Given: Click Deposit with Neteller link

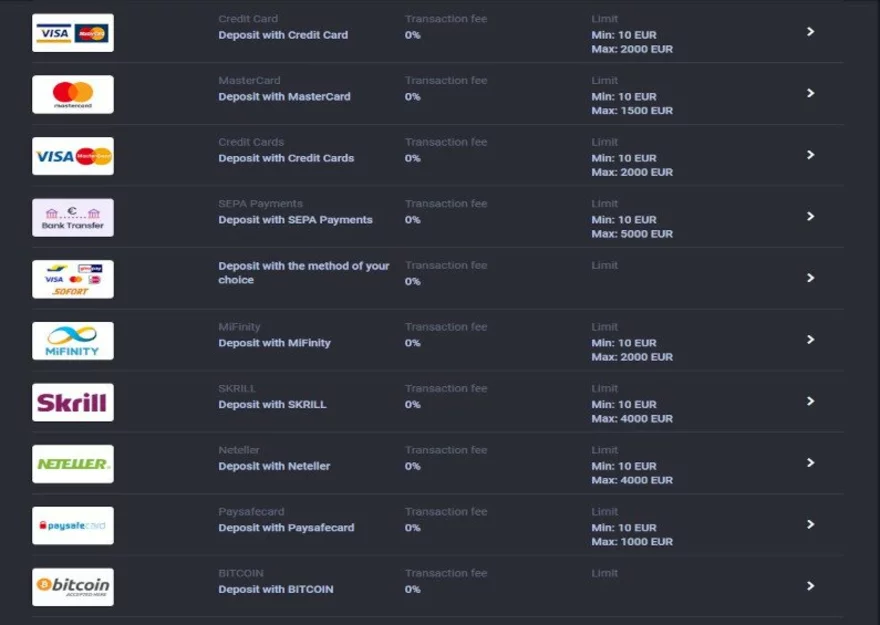Looking at the screenshot, I should point(274,466).
